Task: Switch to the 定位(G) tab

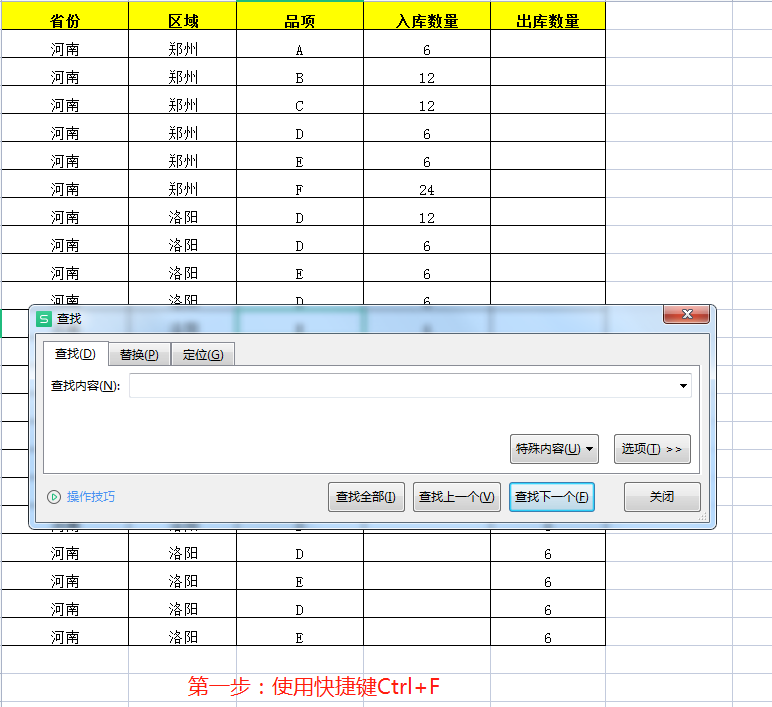Action: [x=203, y=354]
